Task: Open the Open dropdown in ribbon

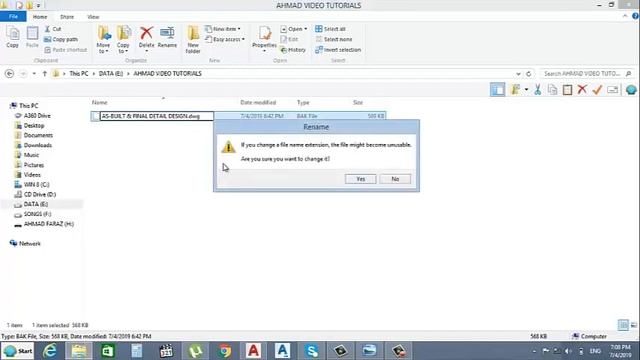Action: click(x=293, y=29)
